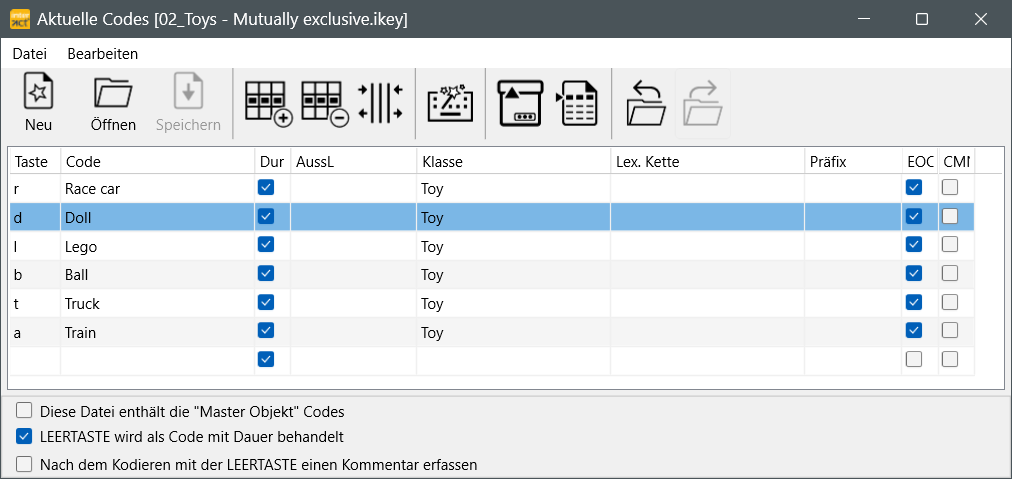Enable CMI checkbox for Doll row
This screenshot has height=479, width=1012.
[950, 216]
